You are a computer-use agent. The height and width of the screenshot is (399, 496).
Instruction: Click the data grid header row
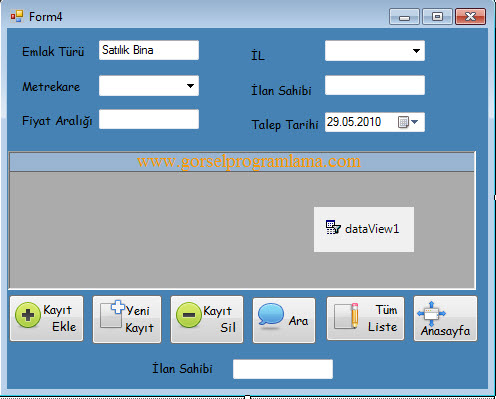coord(242,162)
